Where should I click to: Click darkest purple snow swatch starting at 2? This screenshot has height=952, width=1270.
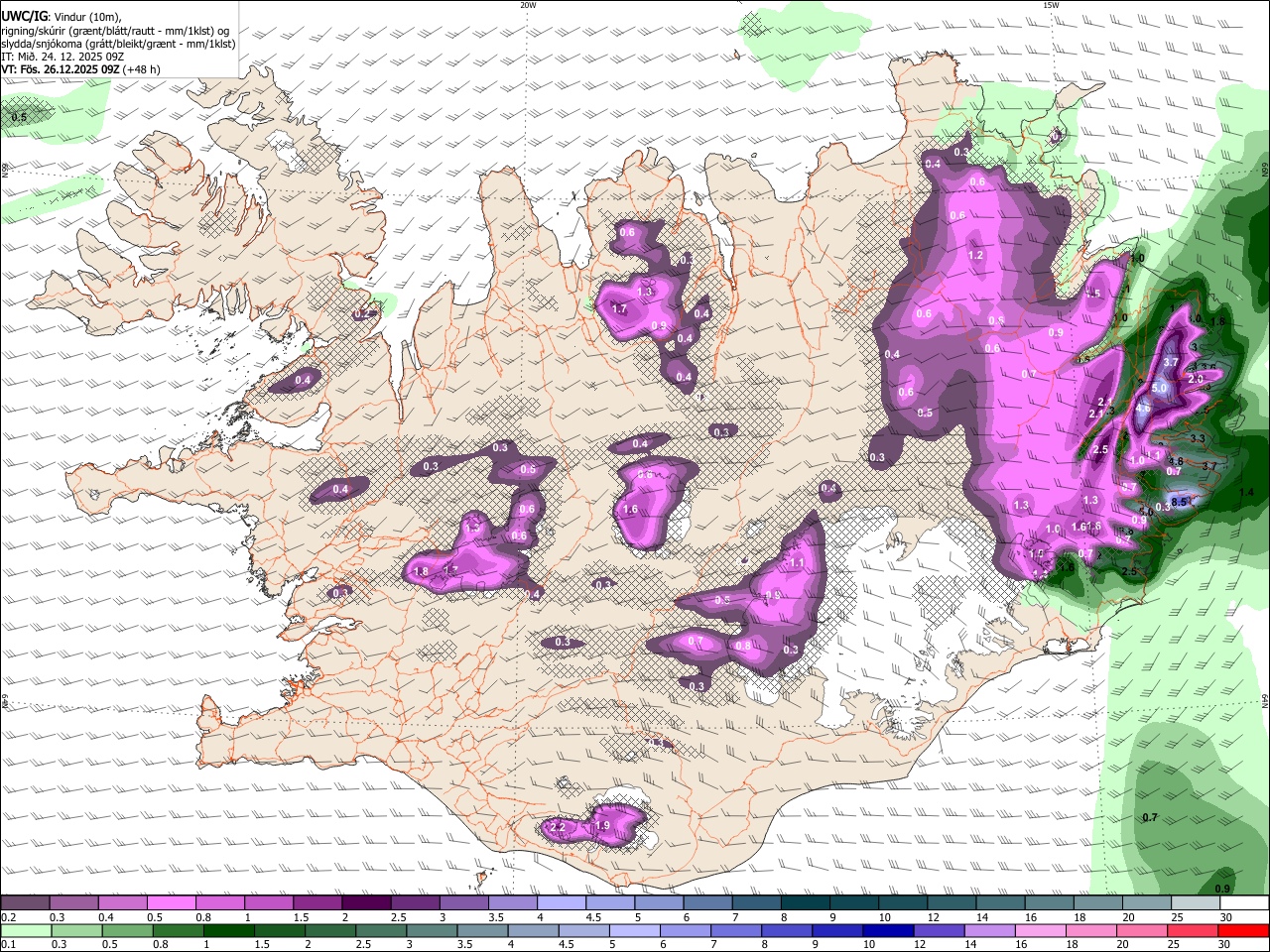[367, 903]
